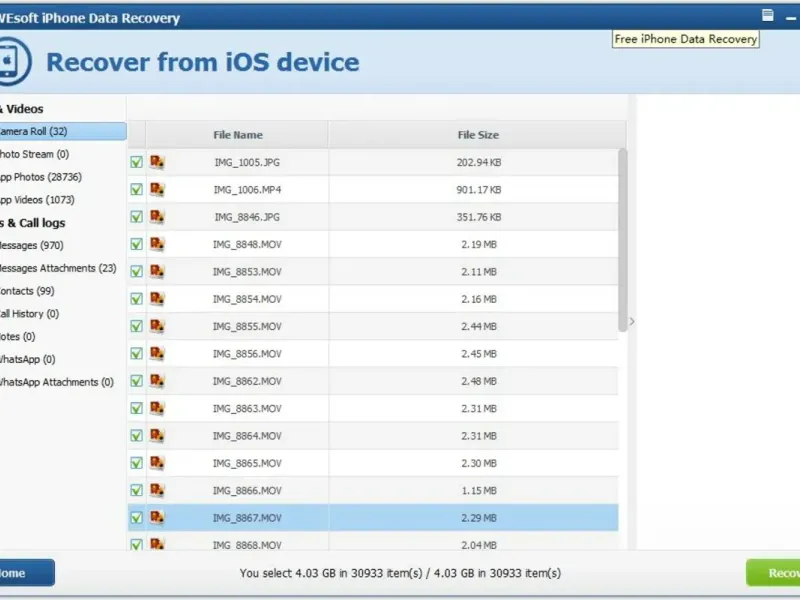Click the IMG_8864.MOV file name
The width and height of the screenshot is (800, 600).
pos(247,436)
